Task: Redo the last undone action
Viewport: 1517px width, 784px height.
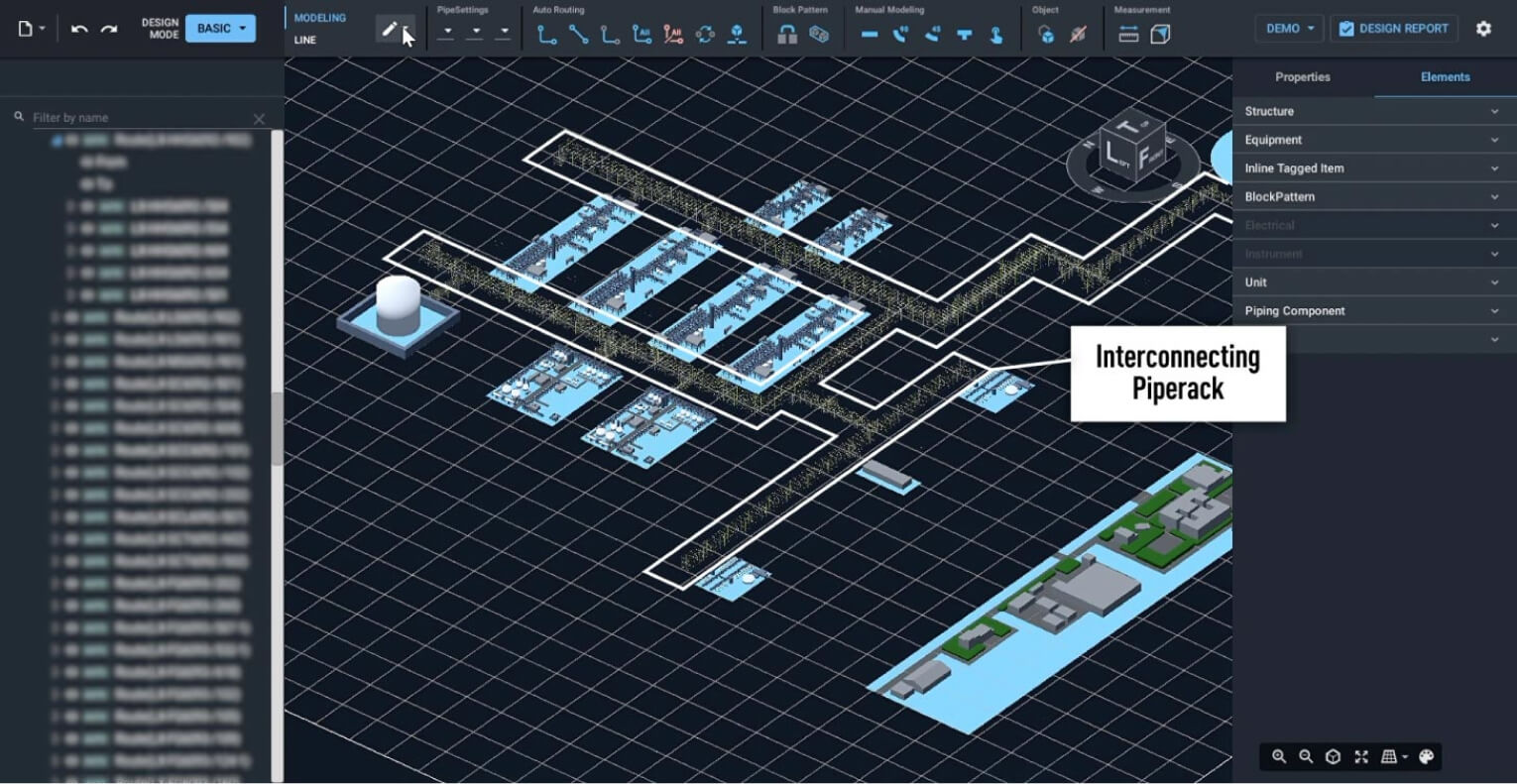Action: [109, 29]
